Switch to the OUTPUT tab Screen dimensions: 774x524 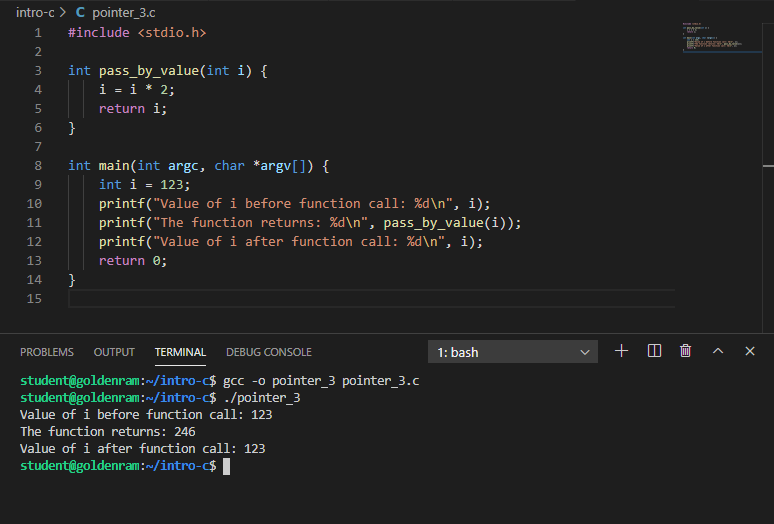114,352
